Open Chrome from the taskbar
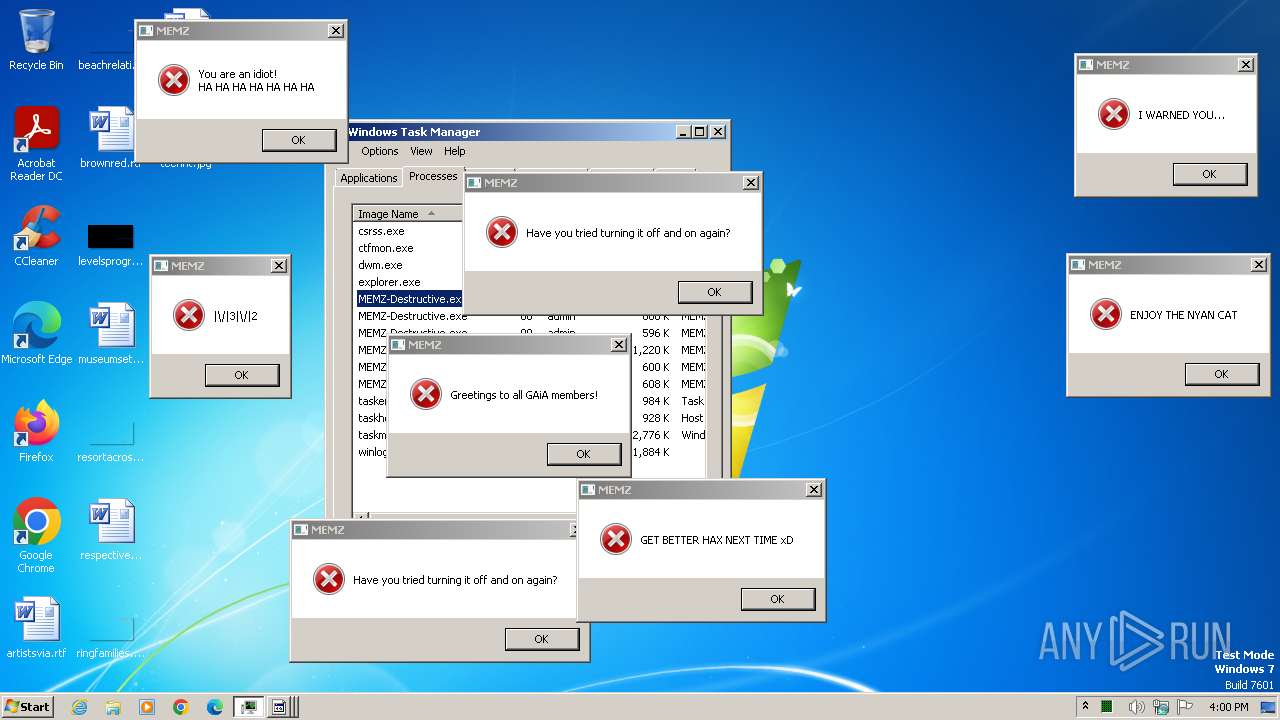The image size is (1280, 720). tap(181, 707)
